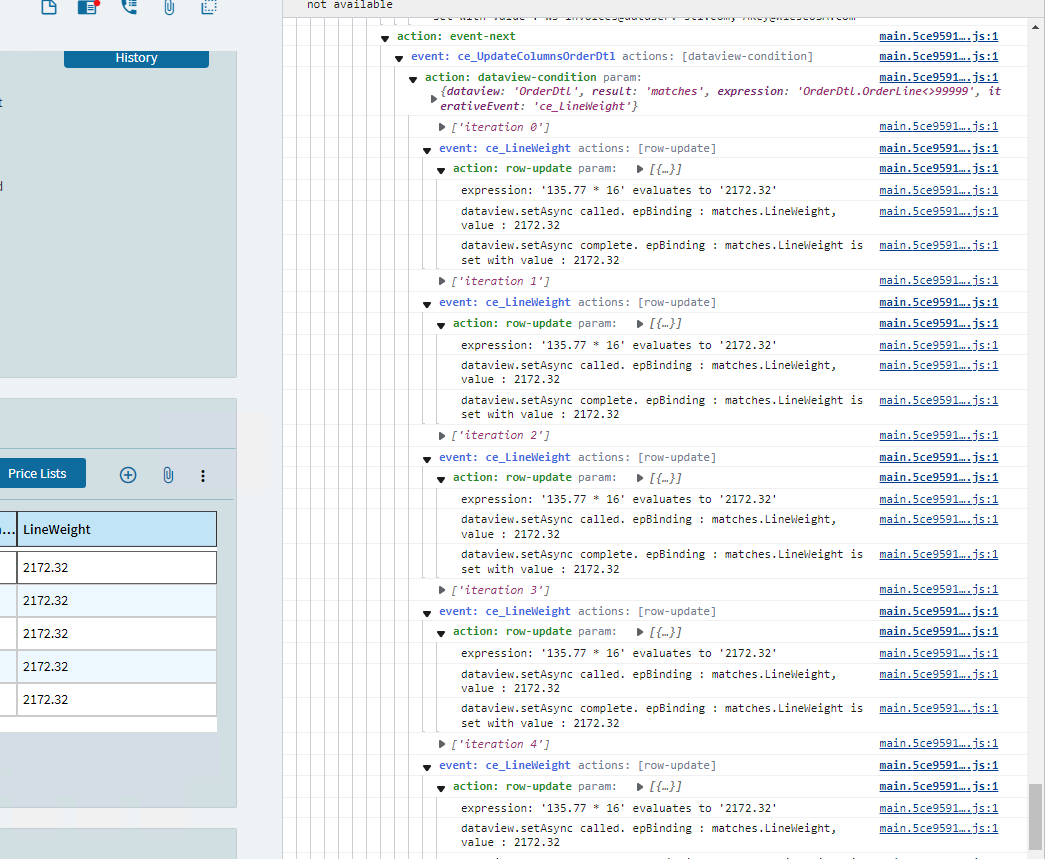Expand the ['iteration 0'] entry

[x=441, y=127]
